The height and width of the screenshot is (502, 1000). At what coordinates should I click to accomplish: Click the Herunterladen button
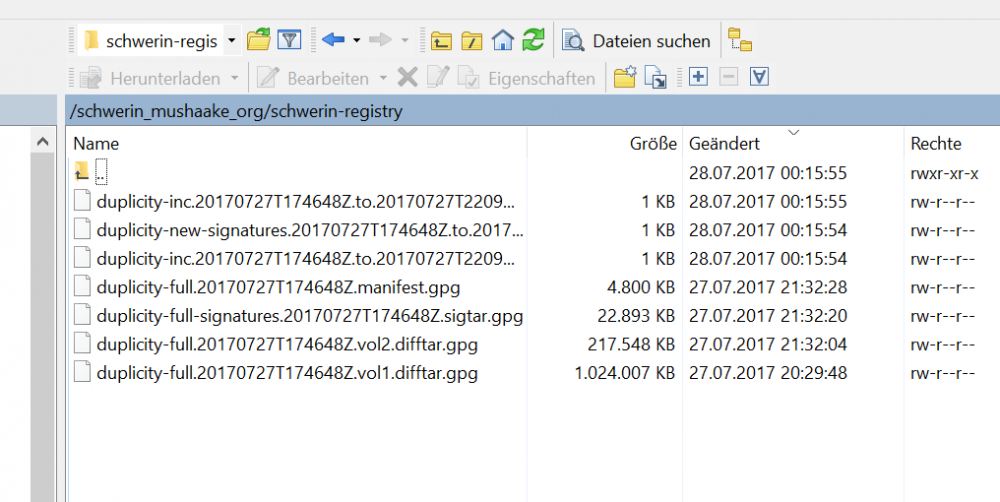pyautogui.click(x=151, y=78)
